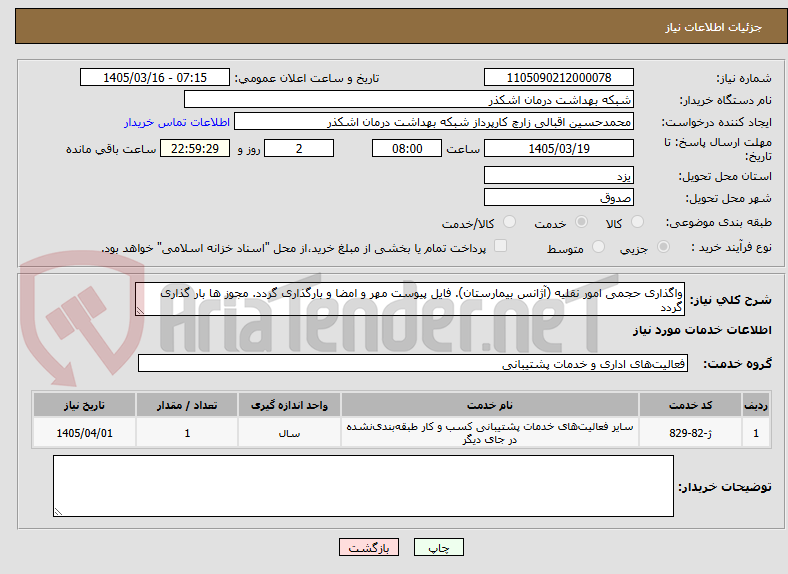
Task: Click the request creator field محمدحسین اقبالی
Action: click(x=434, y=122)
